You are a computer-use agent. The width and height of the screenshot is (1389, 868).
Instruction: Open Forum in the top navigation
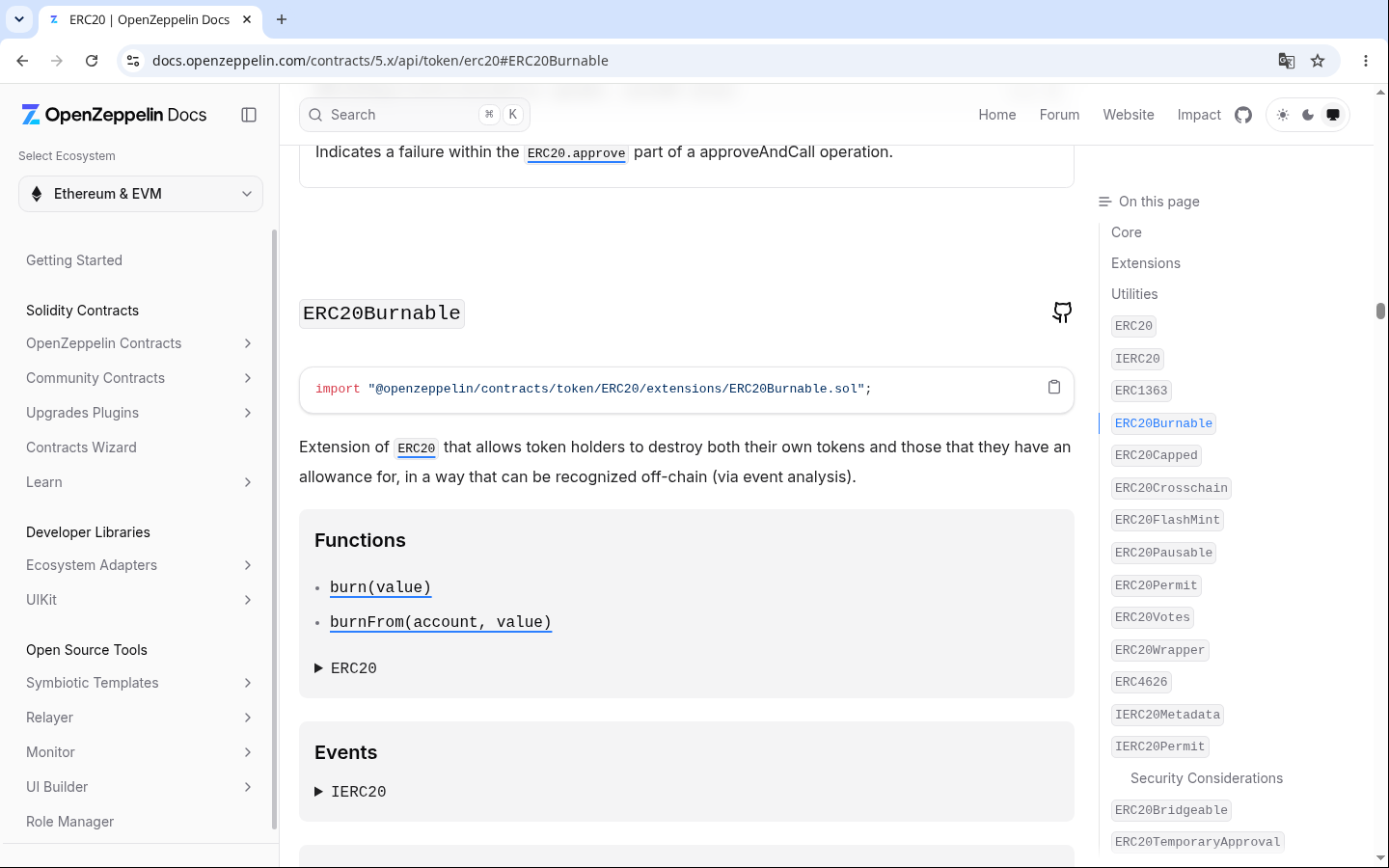(1059, 115)
